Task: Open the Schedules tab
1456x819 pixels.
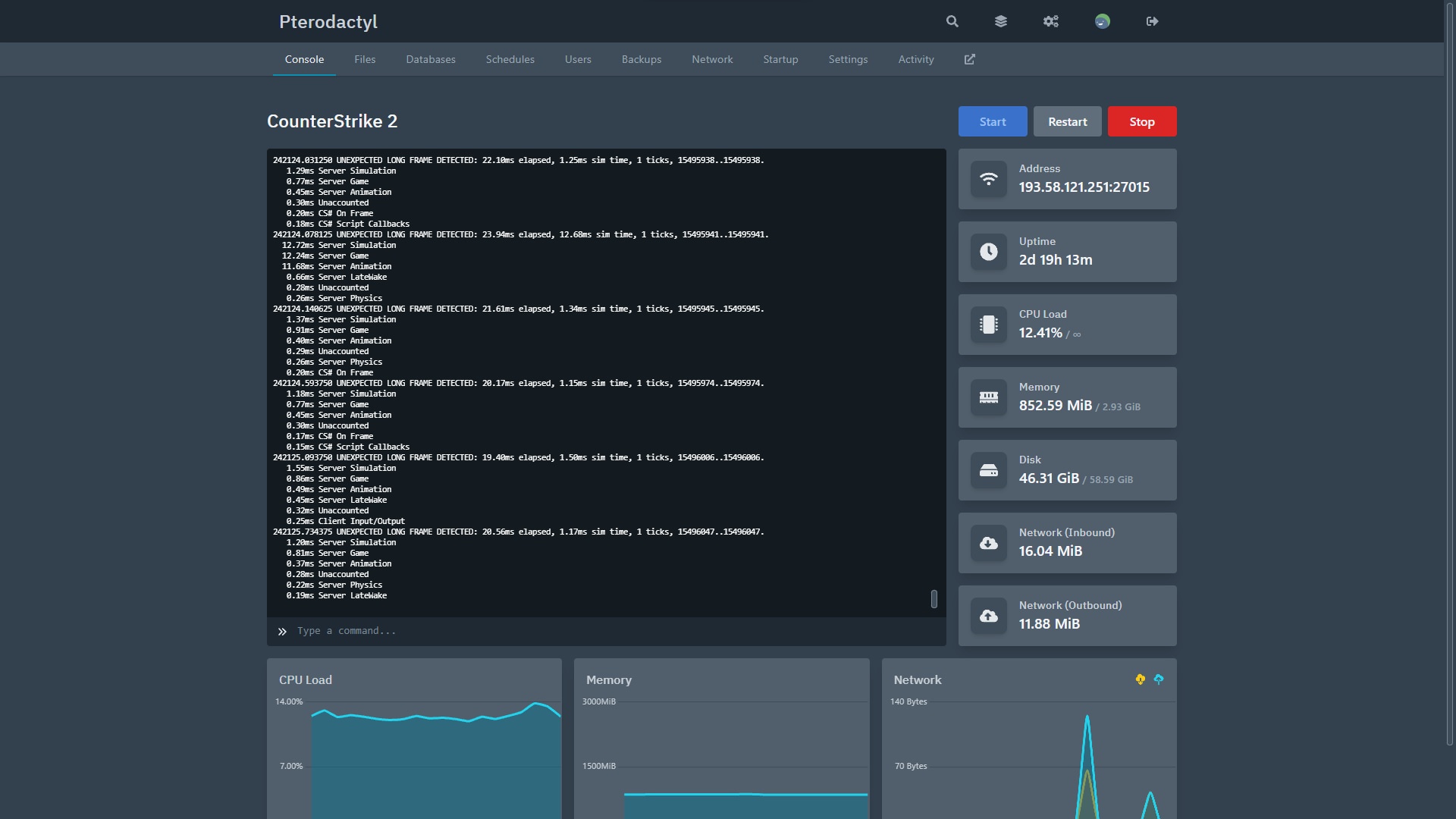Action: pos(510,59)
